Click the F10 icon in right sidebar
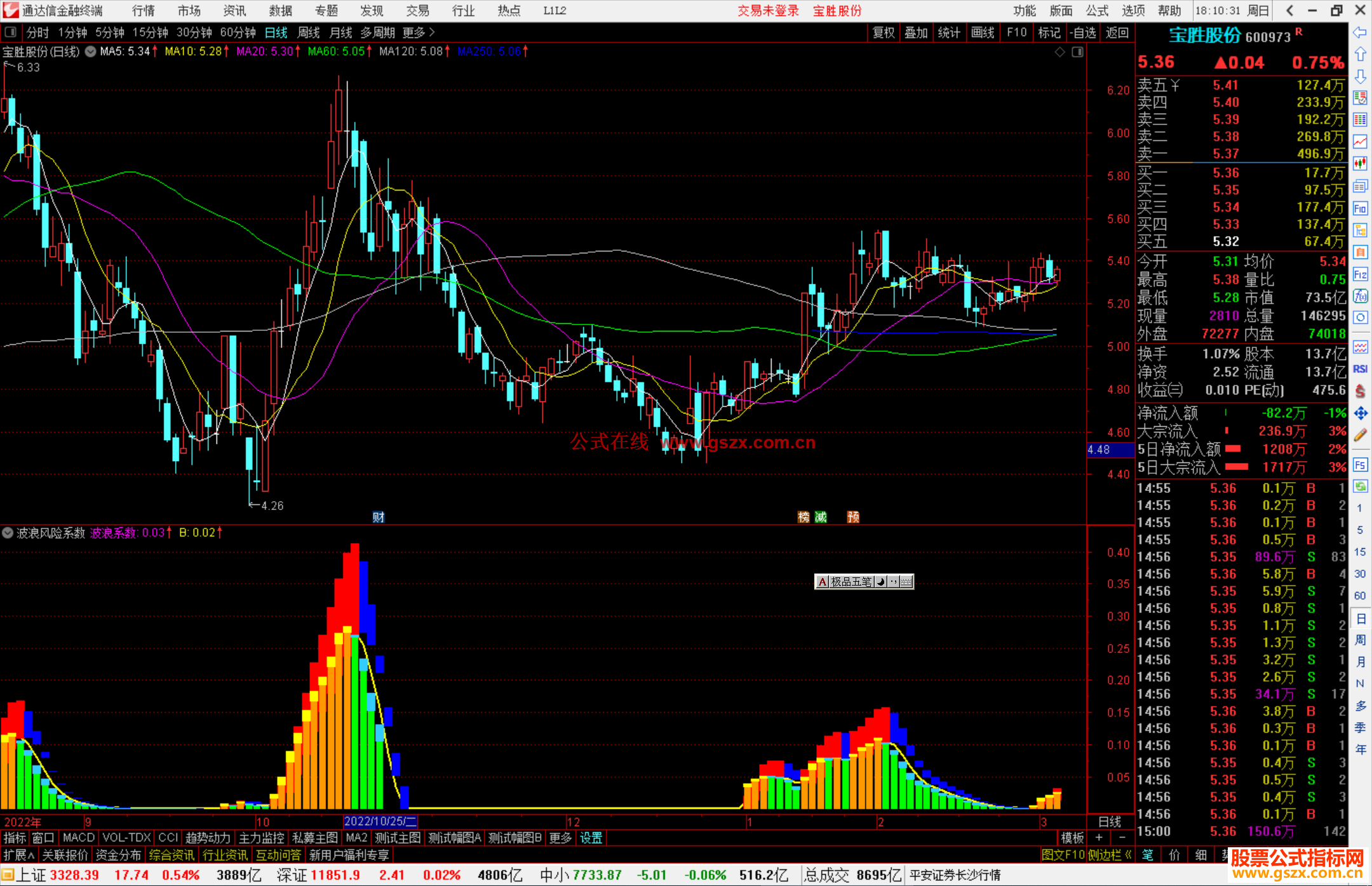The height and width of the screenshot is (886, 1372). (1360, 208)
